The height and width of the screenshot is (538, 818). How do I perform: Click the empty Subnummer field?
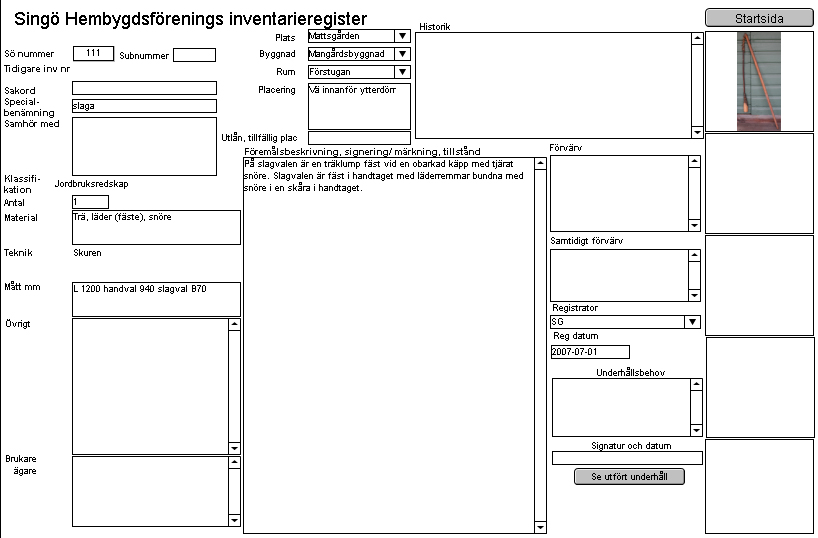[x=195, y=55]
